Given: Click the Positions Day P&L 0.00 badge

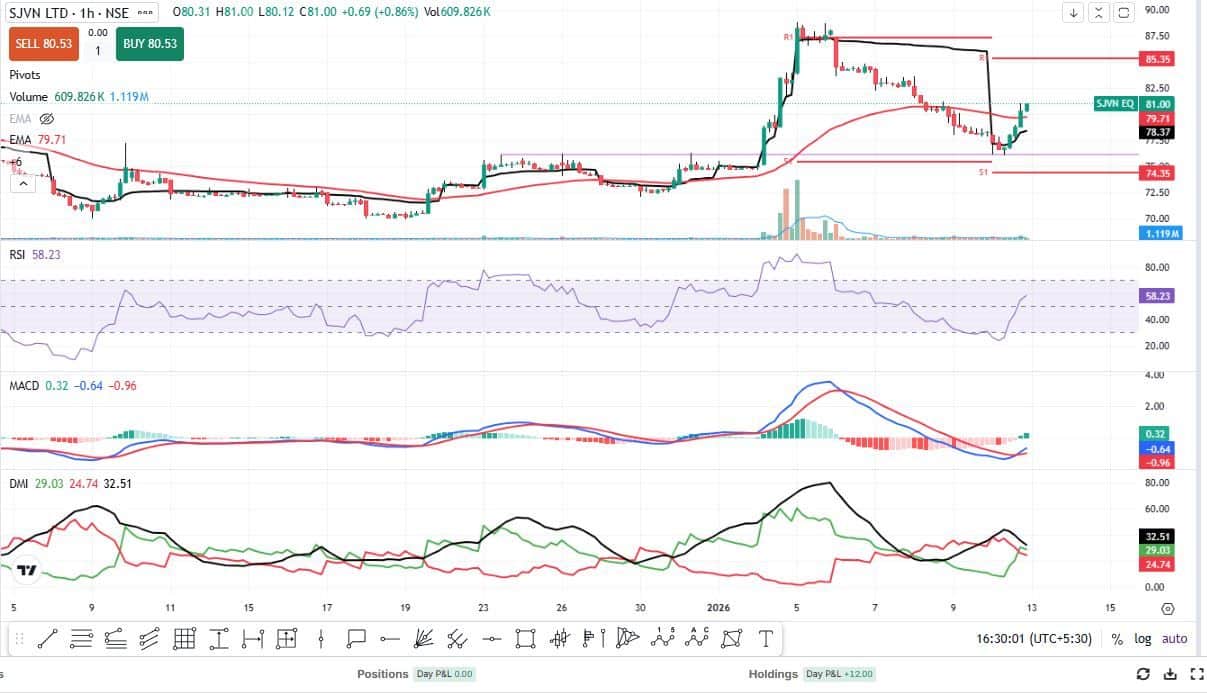Looking at the screenshot, I should click(x=444, y=674).
